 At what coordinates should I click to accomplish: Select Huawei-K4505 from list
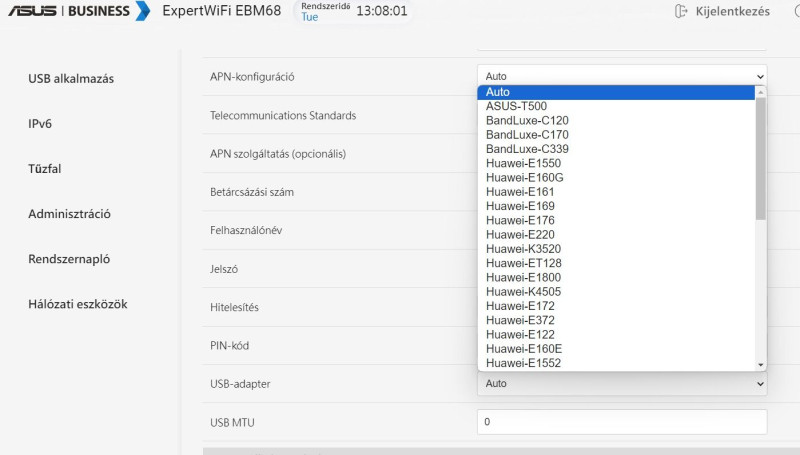click(616, 292)
